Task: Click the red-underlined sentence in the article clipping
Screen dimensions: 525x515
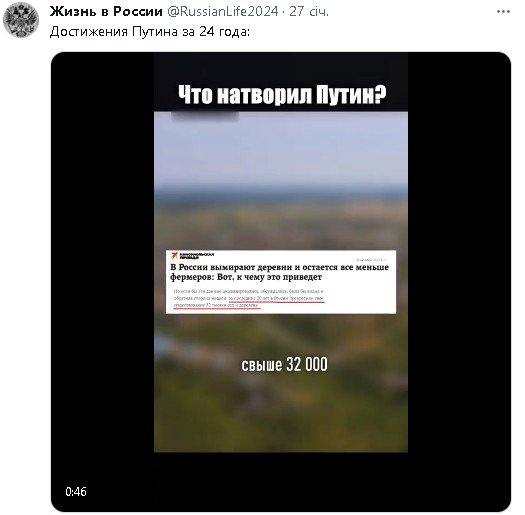Action: [x=249, y=302]
